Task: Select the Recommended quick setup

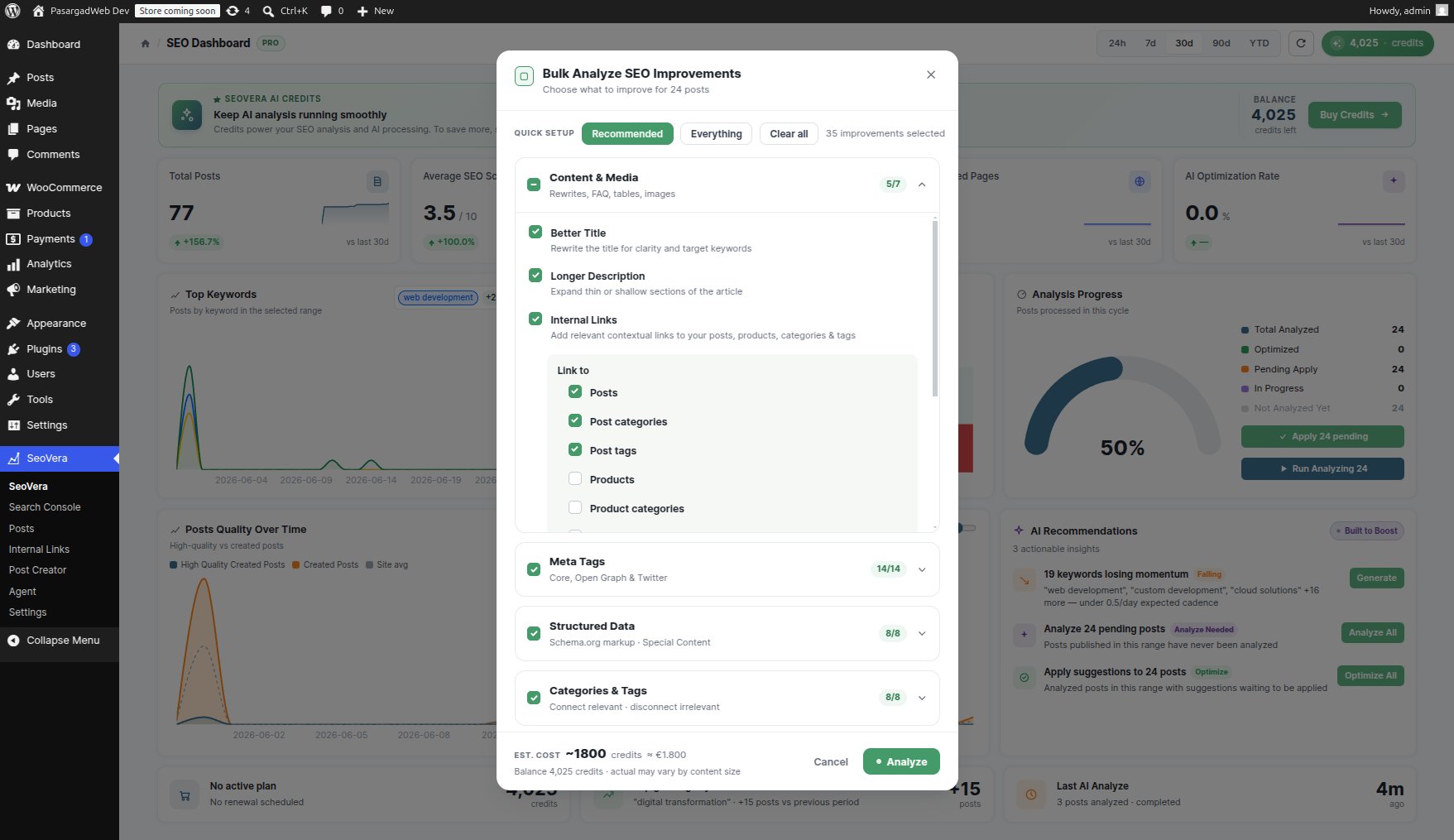Action: tap(627, 133)
